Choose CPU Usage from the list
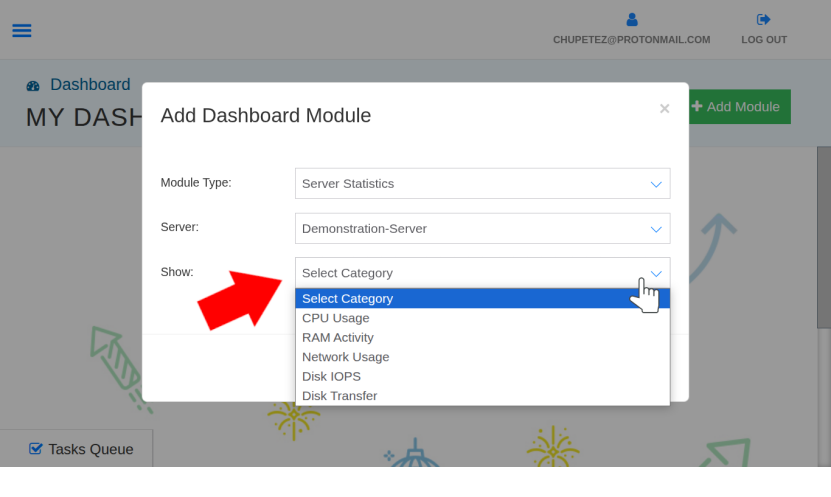Image resolution: width=831 pixels, height=497 pixels. 336,318
